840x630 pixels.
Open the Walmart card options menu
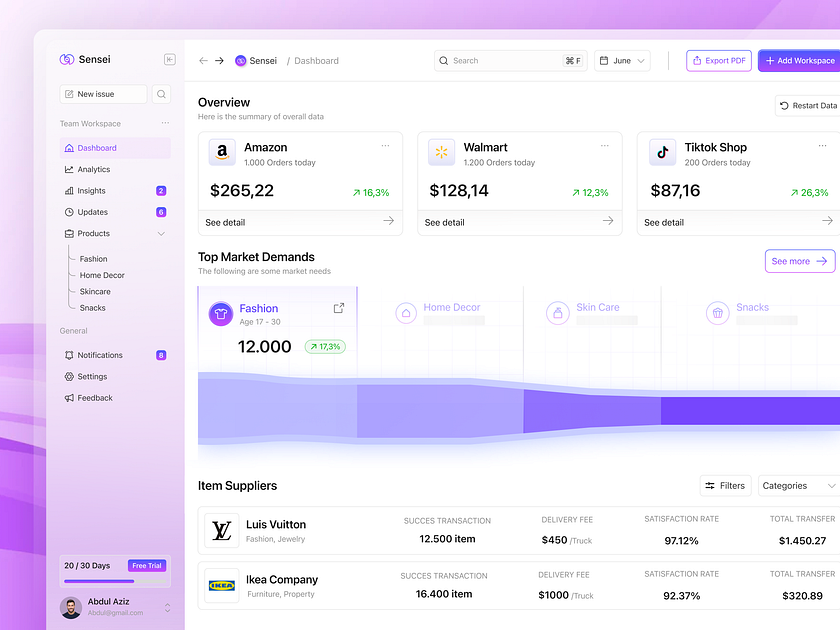(605, 145)
